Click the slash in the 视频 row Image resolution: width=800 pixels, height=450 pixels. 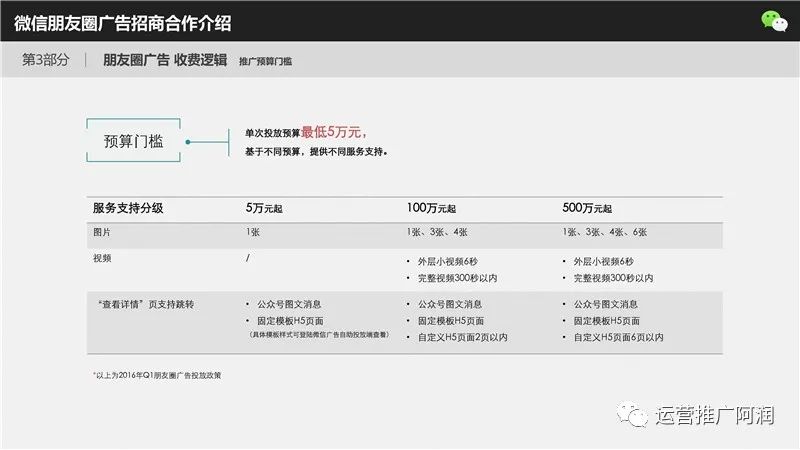(247, 258)
